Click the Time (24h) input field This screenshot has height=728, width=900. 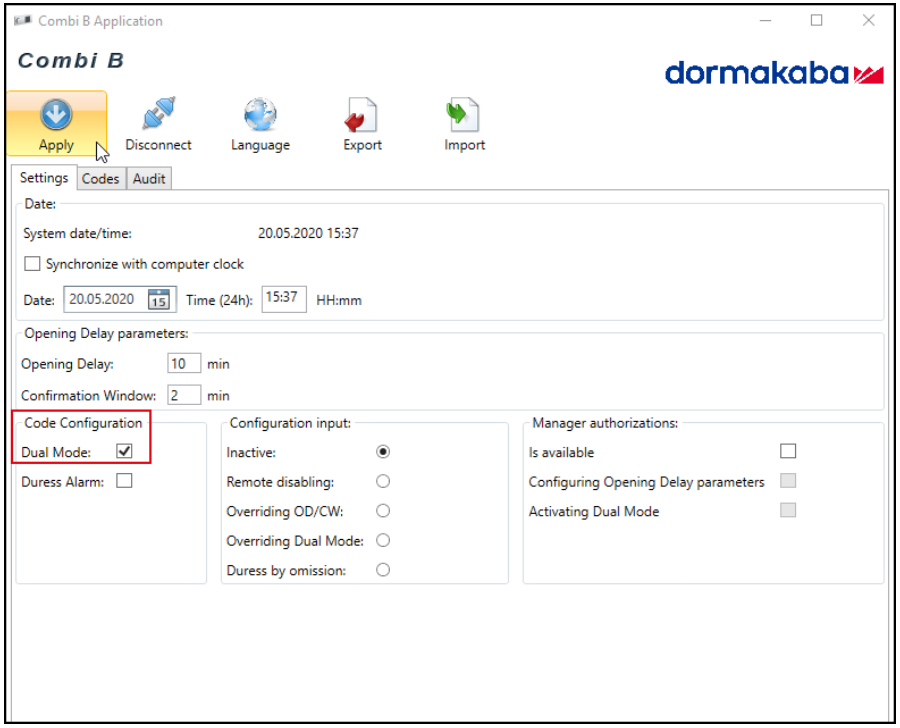pos(284,299)
